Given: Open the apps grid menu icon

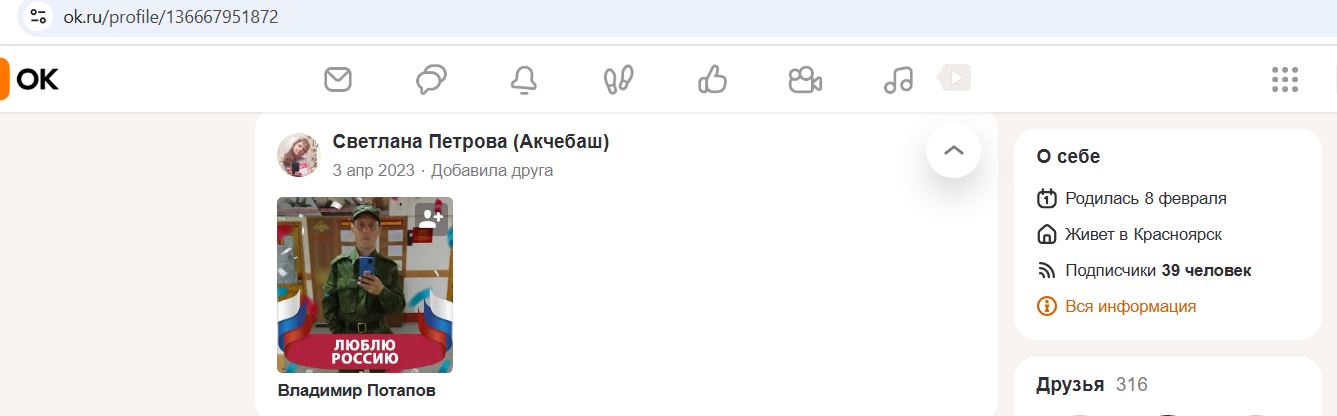Looking at the screenshot, I should (x=1284, y=79).
